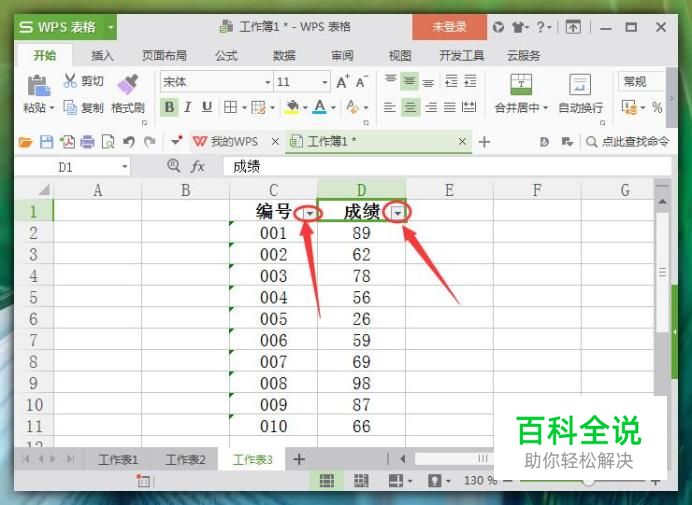Image resolution: width=692 pixels, height=505 pixels.
Task: Select the 工作表2 sheet tab
Action: 185,460
